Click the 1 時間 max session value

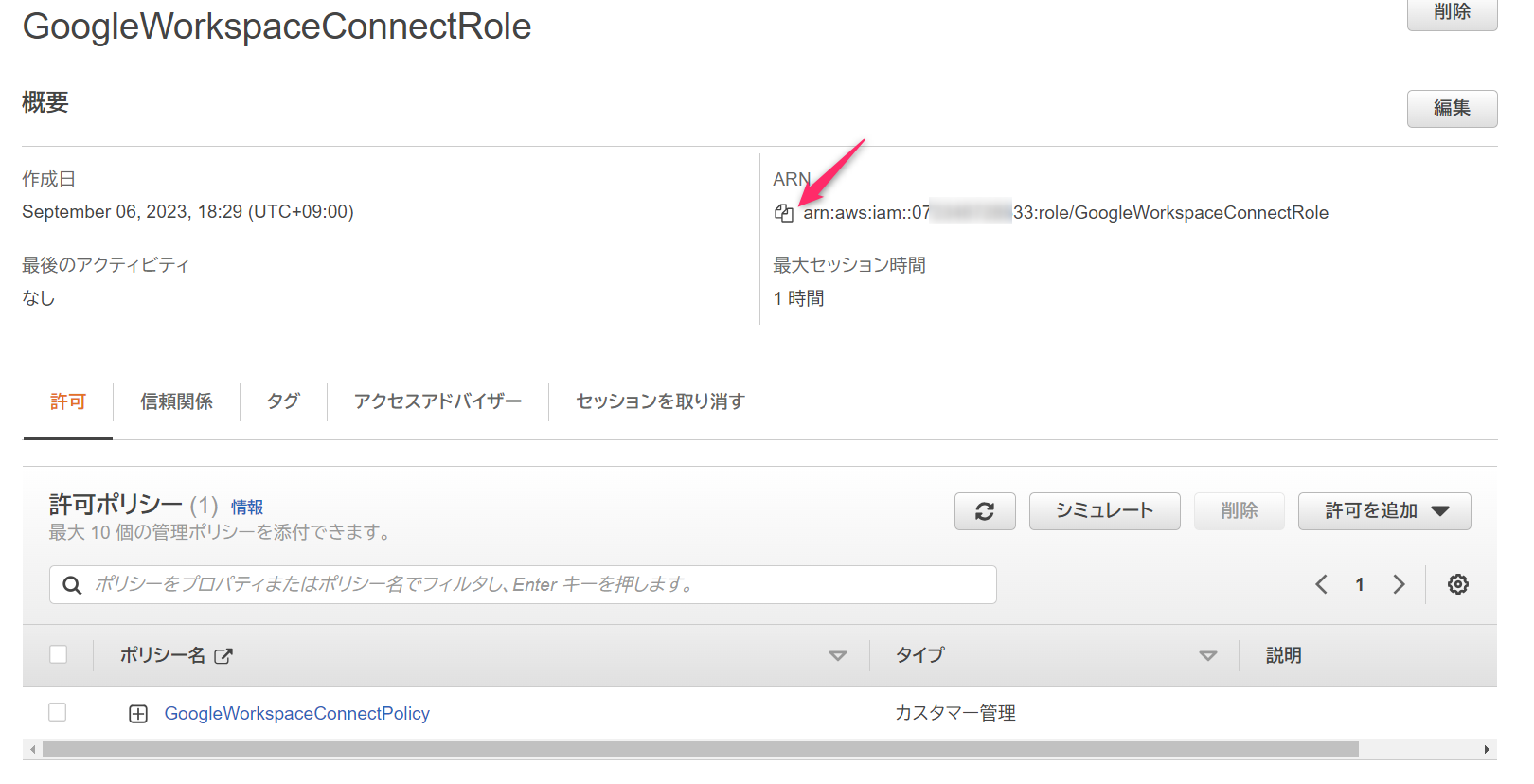798,298
